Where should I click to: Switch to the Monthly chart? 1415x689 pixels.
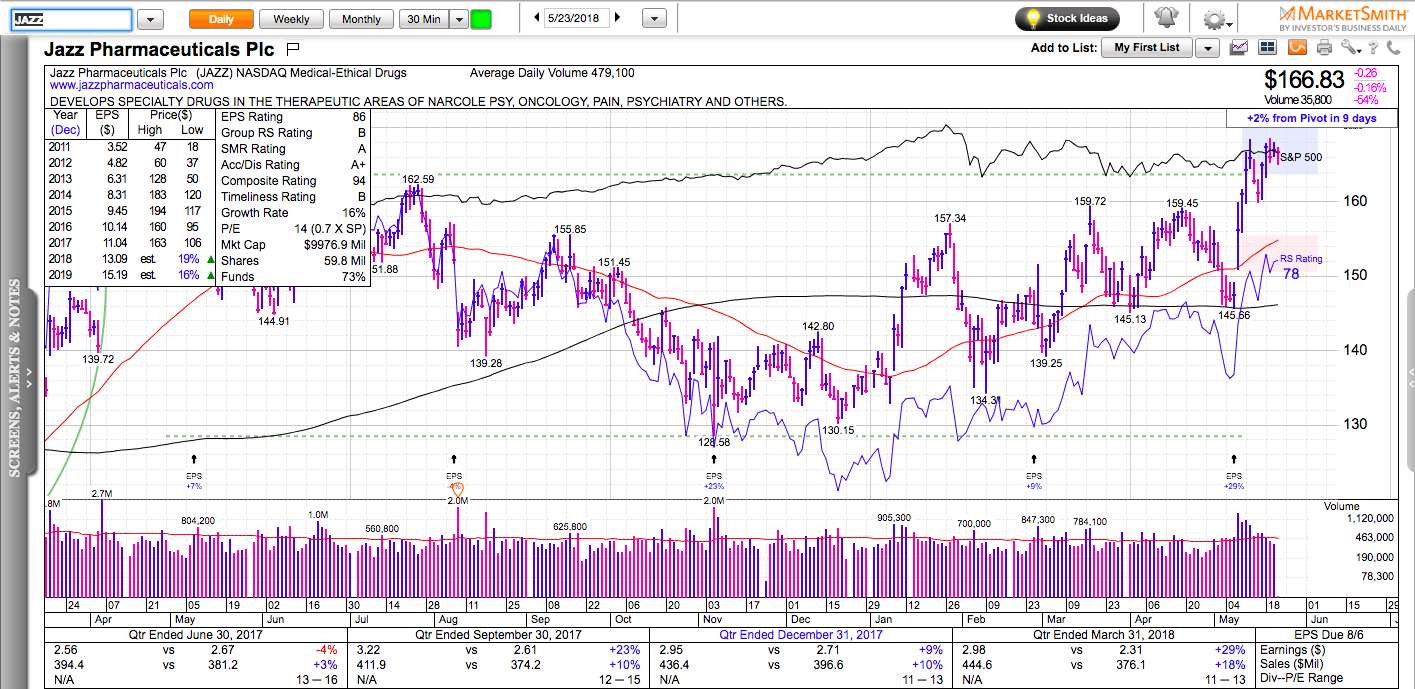pyautogui.click(x=361, y=19)
